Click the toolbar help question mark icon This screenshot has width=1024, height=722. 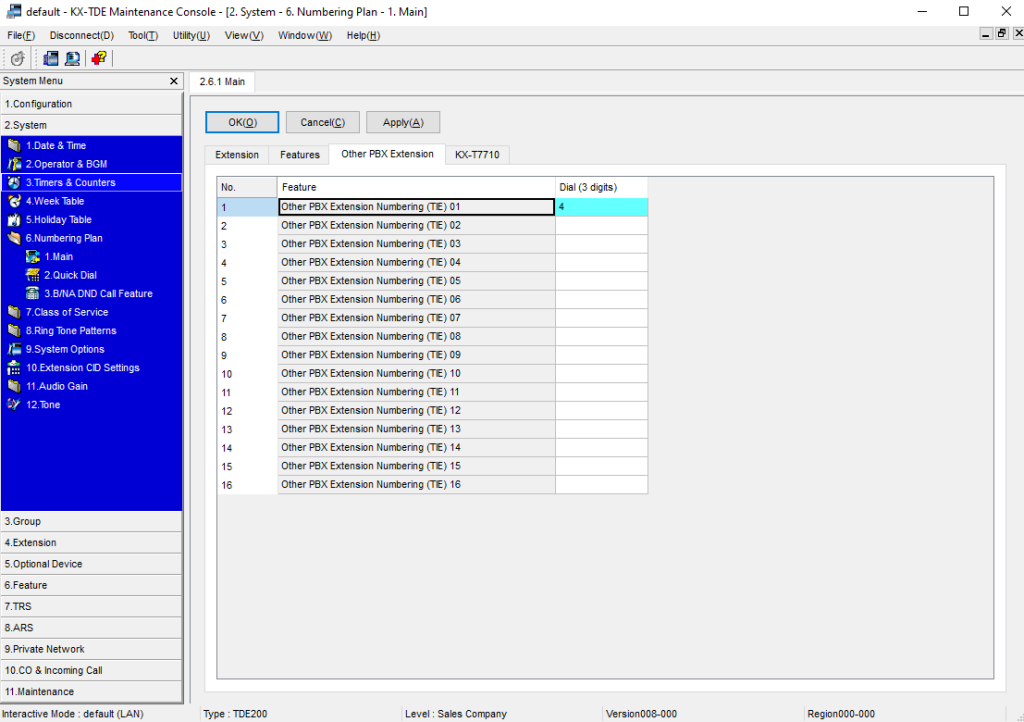click(x=99, y=59)
